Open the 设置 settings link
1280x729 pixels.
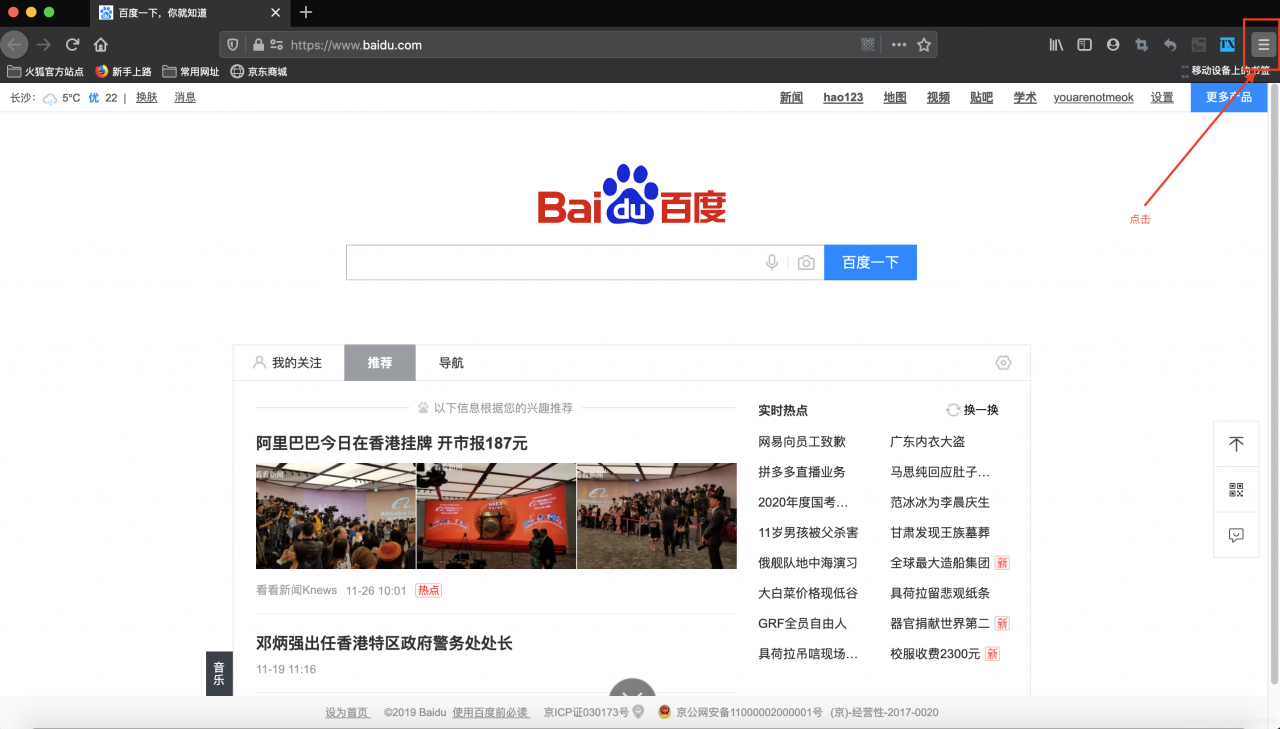[x=1162, y=98]
